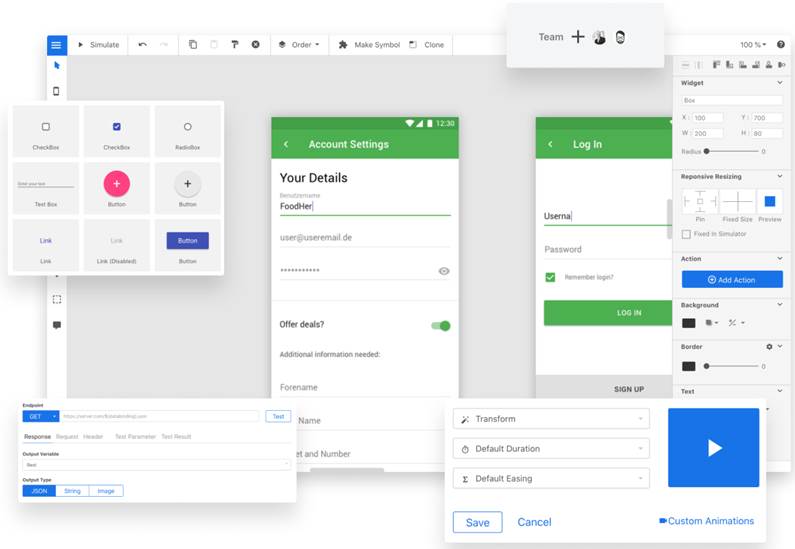Click the copy icon in toolbar

click(193, 45)
